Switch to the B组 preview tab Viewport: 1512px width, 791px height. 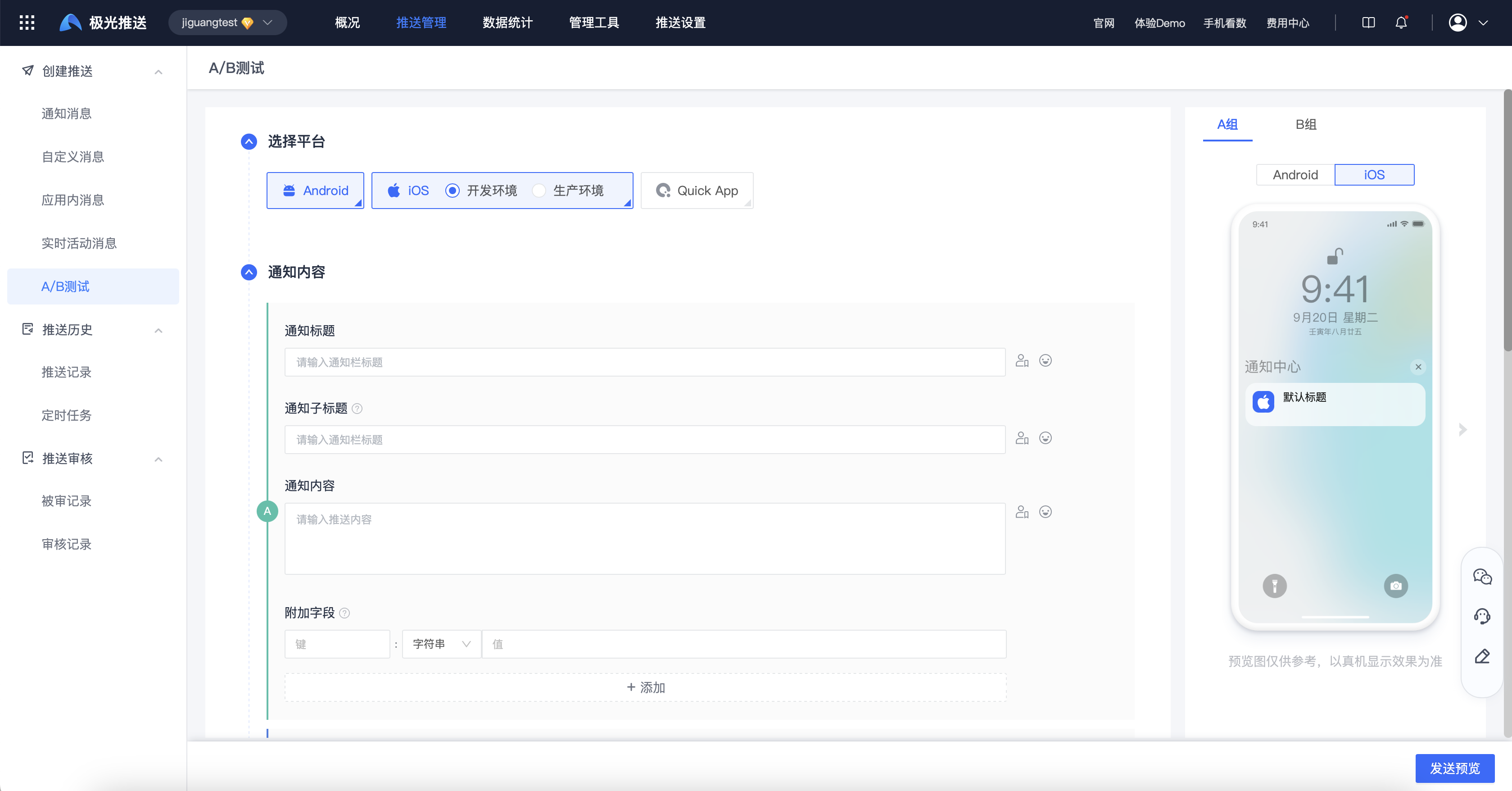[1306, 124]
